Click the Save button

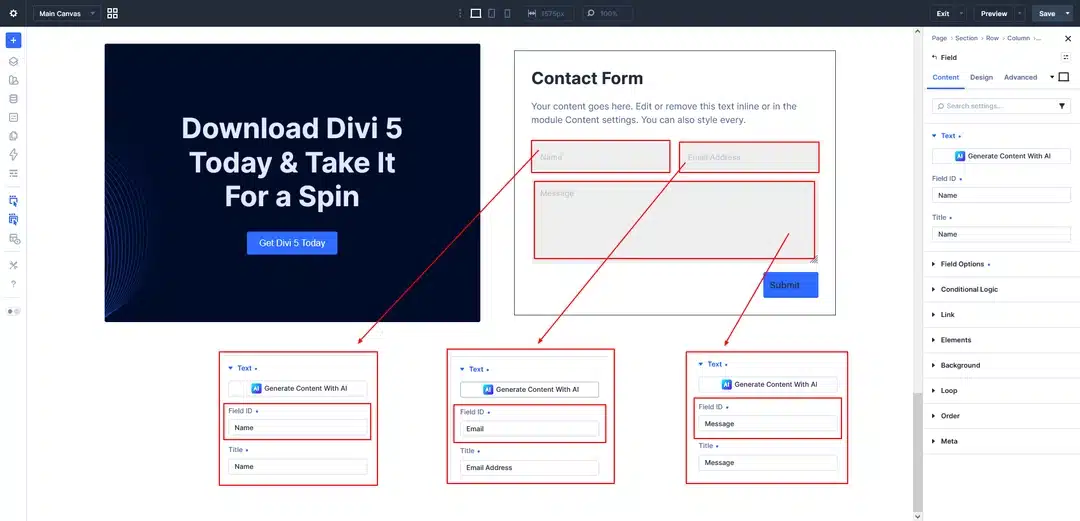(1046, 13)
